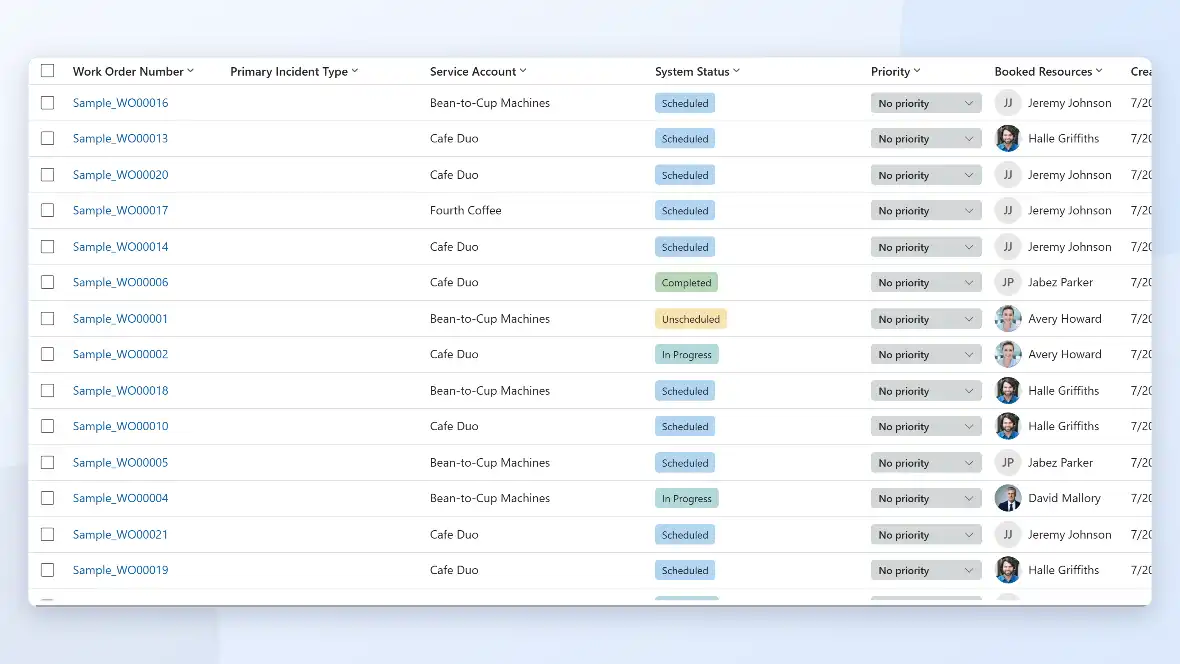Screen dimensions: 1180x664
Task: Mark the checkbox for Sample_WO00002
Action: click(47, 354)
